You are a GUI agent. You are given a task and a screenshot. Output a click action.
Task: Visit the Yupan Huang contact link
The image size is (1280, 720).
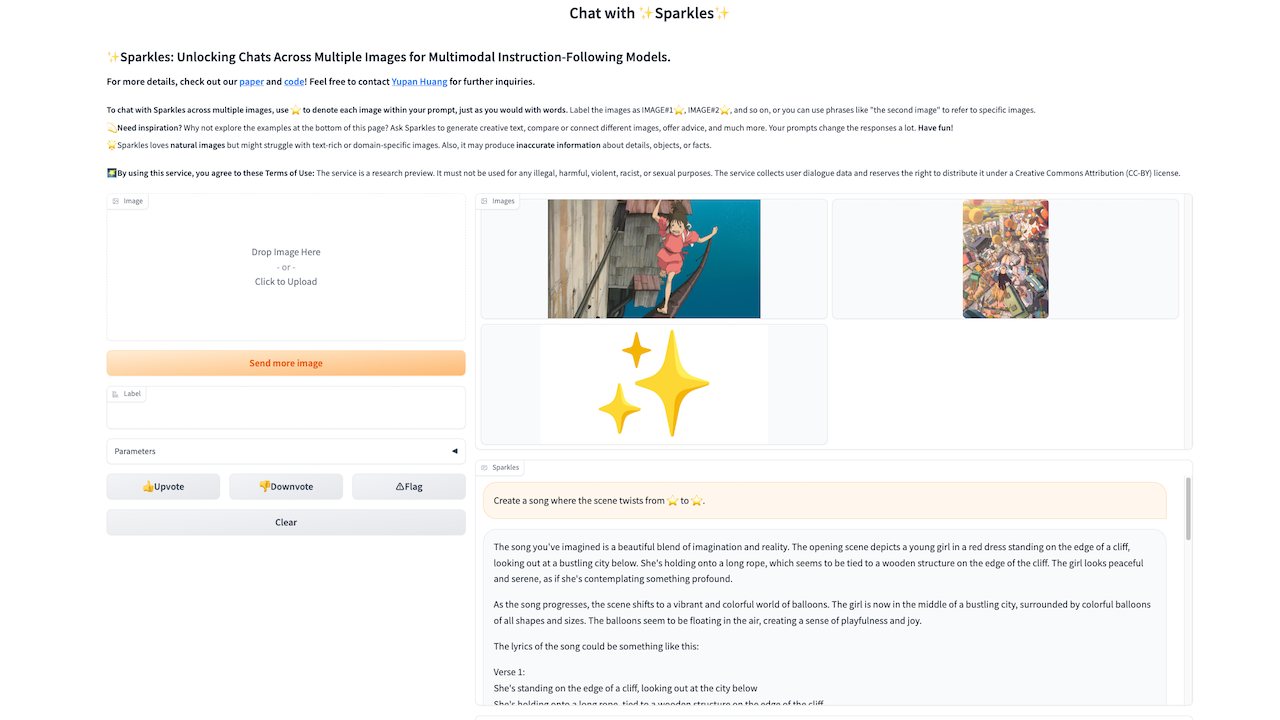[x=419, y=82]
